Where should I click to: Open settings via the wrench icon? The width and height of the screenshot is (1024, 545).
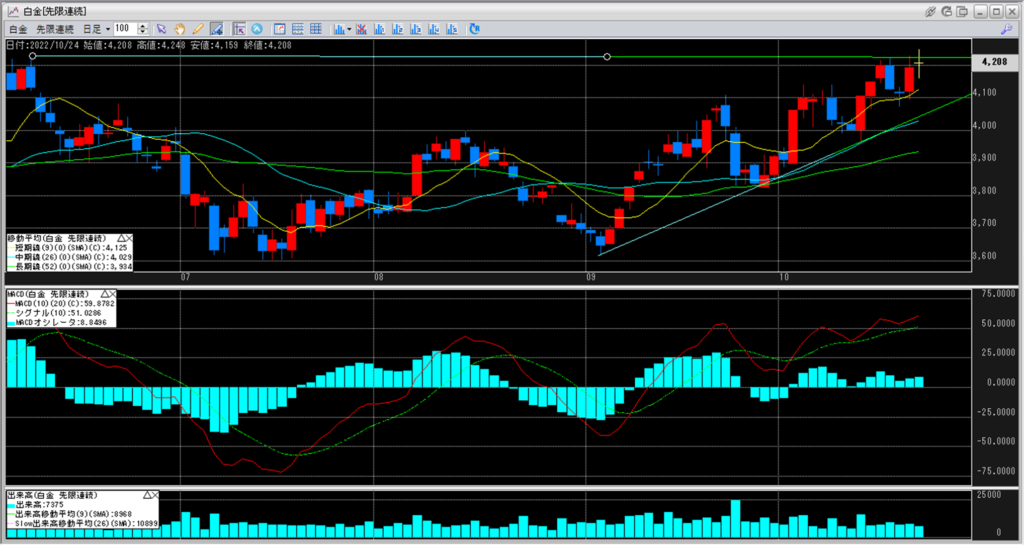click(x=1006, y=29)
